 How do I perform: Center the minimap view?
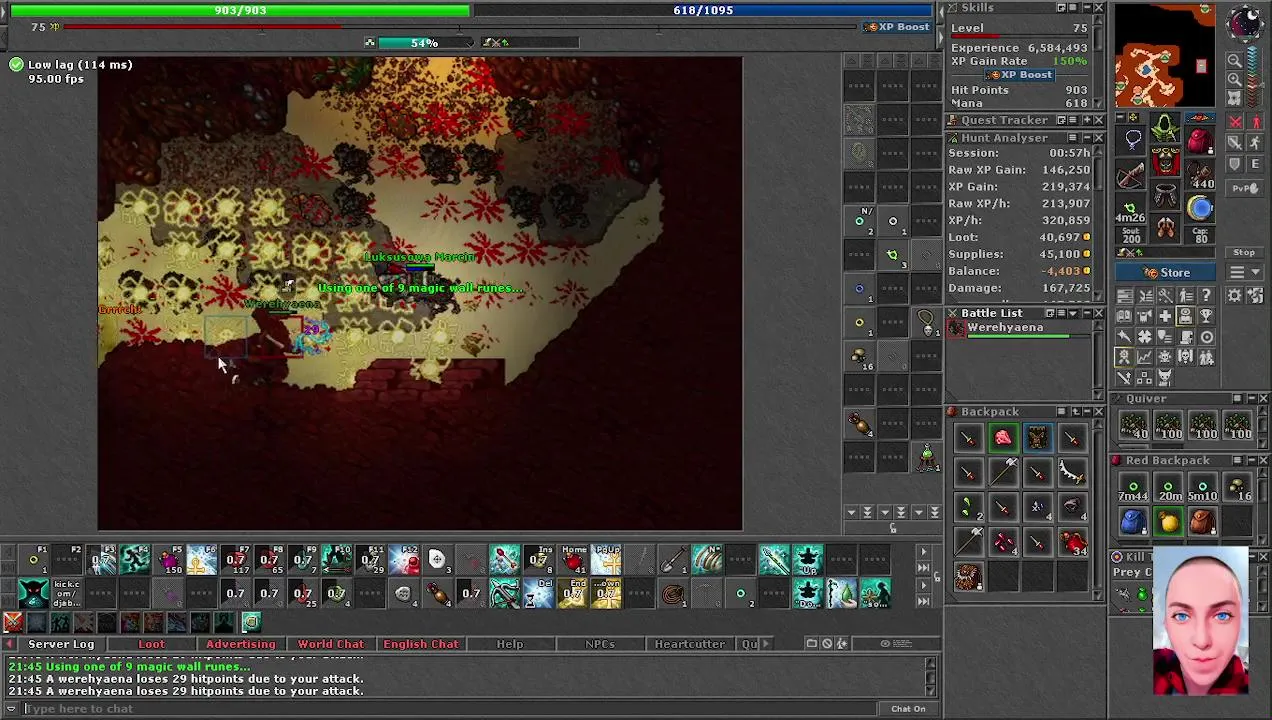coord(1235,98)
